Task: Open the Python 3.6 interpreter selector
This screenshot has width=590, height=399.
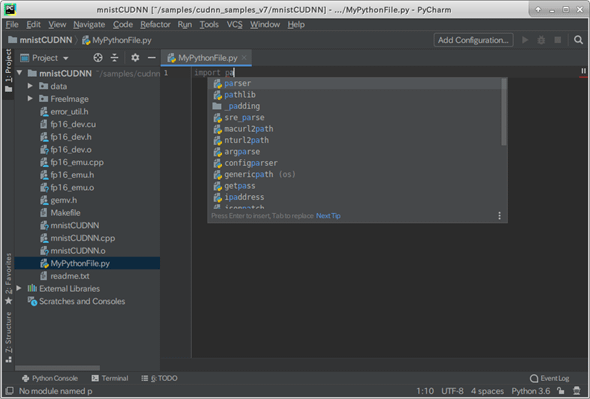Action: pos(531,391)
